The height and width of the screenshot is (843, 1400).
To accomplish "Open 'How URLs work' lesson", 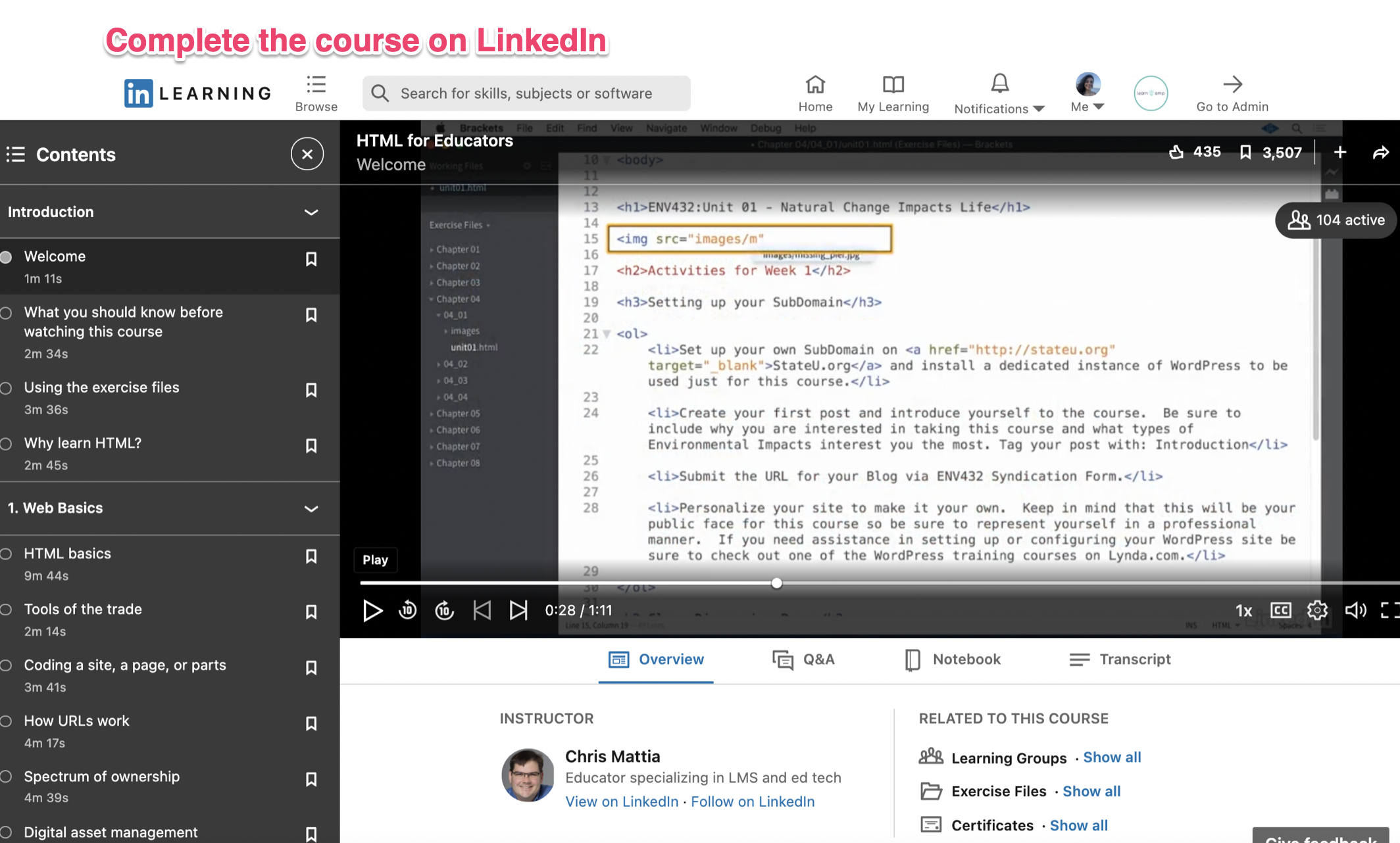I will pyautogui.click(x=77, y=721).
